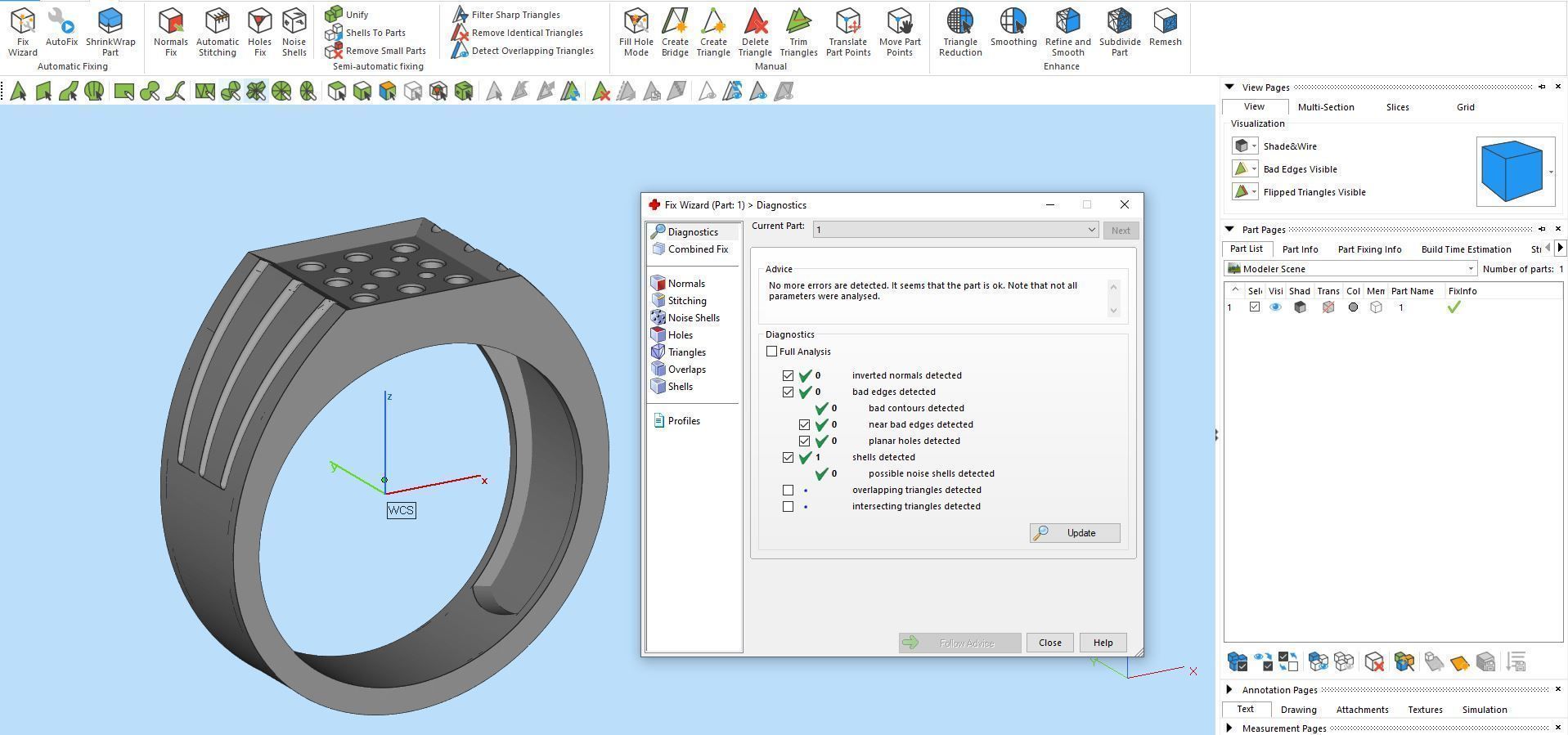Image resolution: width=1568 pixels, height=735 pixels.
Task: Filter Sharp Triangles
Action: coord(505,15)
